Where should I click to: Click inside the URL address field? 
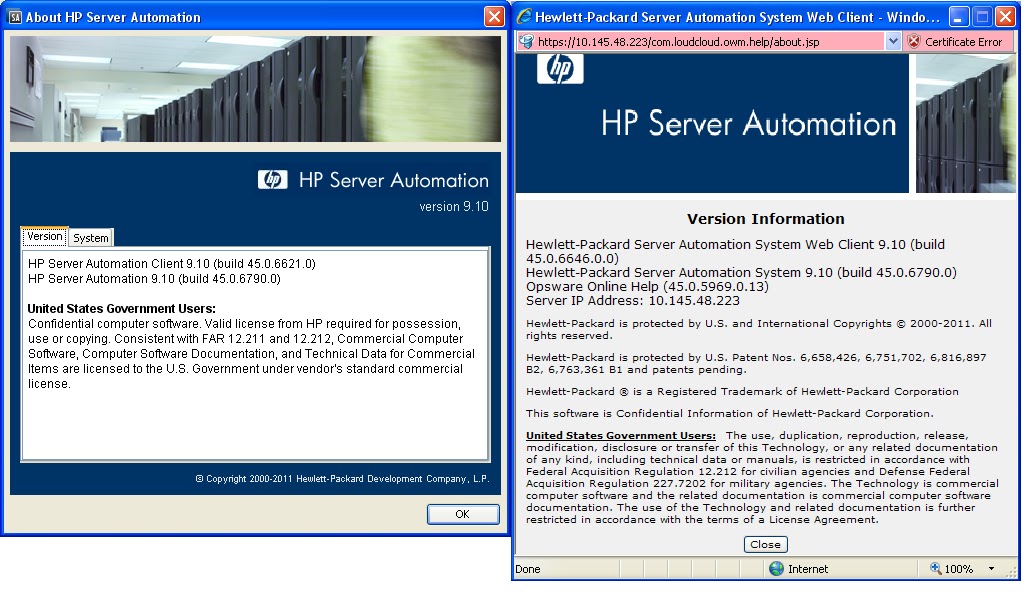pos(700,41)
